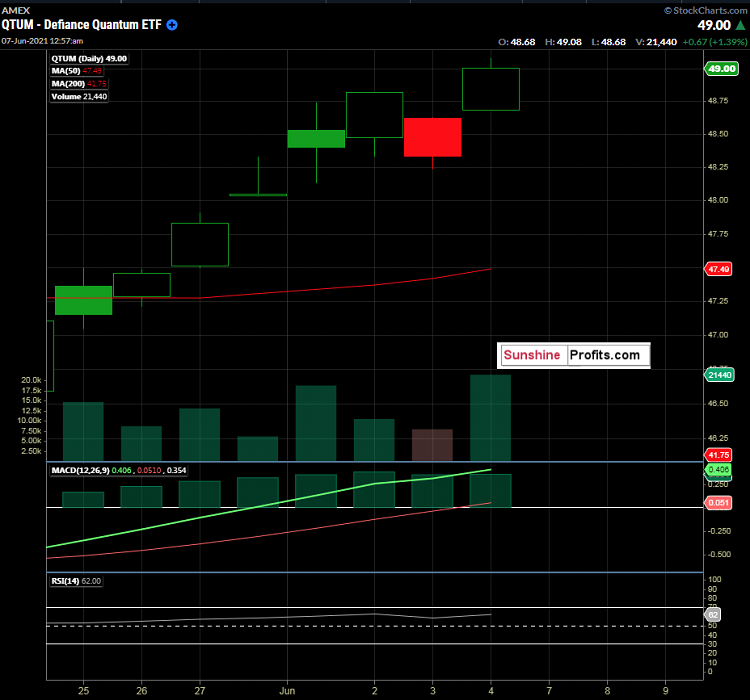Click the hollow candlestick for June 2
The width and height of the screenshot is (750, 700).
(375, 115)
